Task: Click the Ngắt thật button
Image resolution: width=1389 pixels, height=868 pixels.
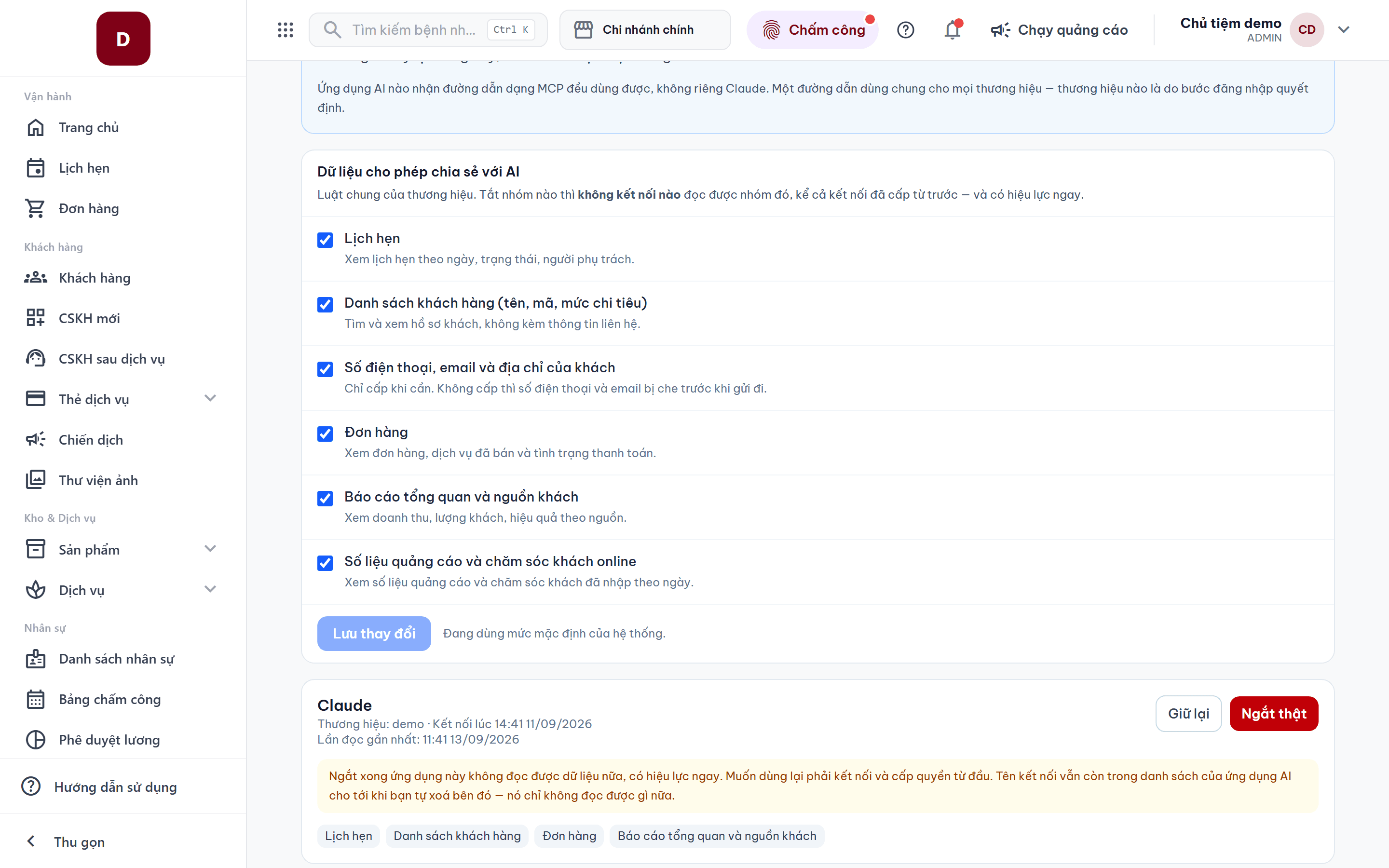Action: (1274, 714)
